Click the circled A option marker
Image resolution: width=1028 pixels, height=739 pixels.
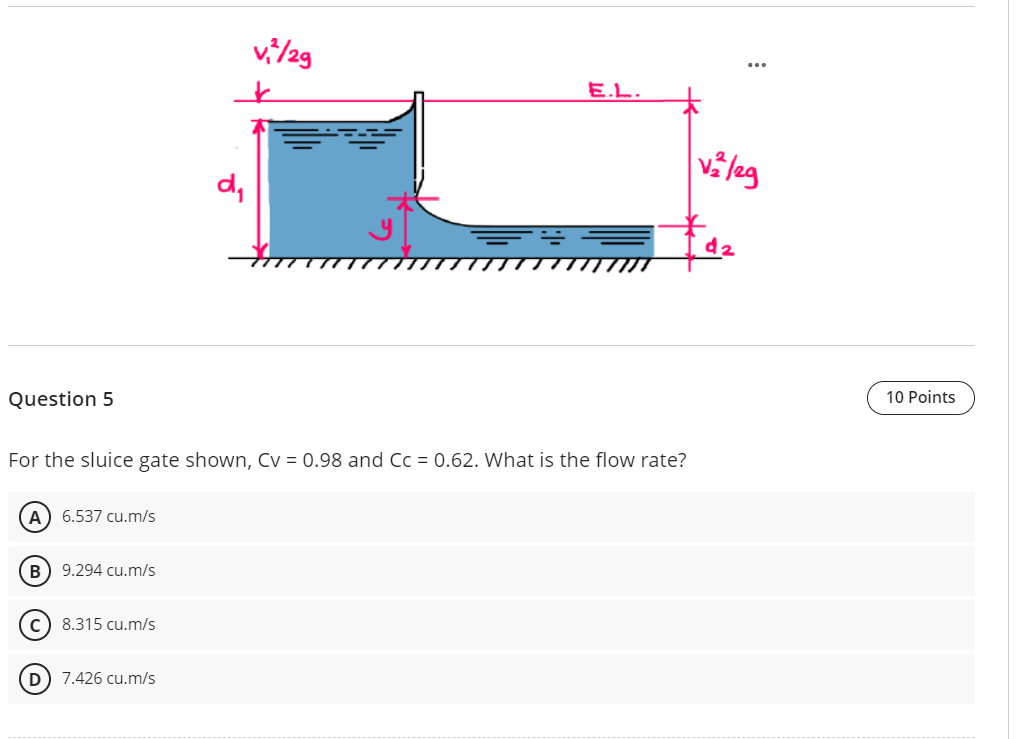point(34,516)
